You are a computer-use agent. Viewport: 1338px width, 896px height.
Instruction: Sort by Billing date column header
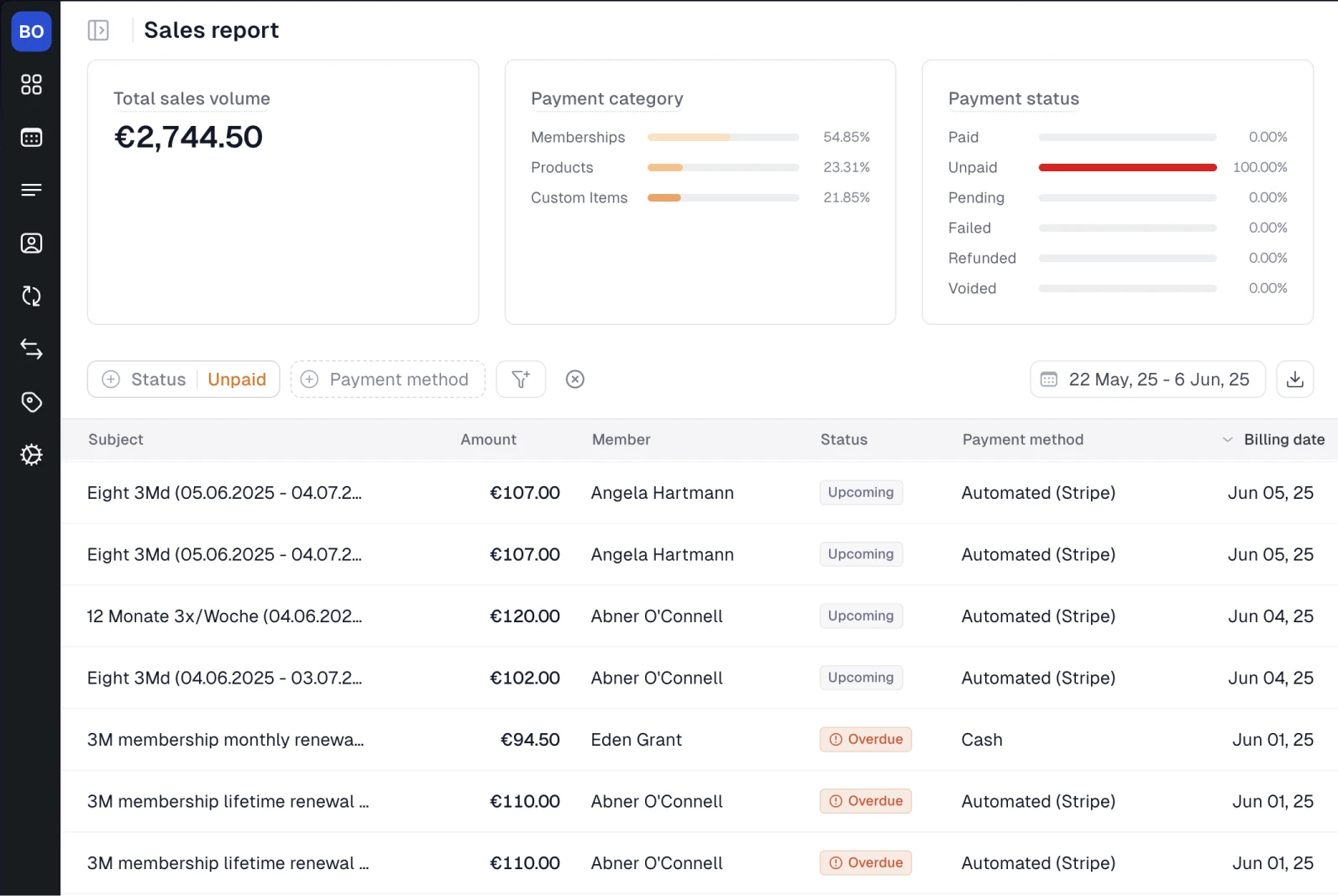(1284, 440)
